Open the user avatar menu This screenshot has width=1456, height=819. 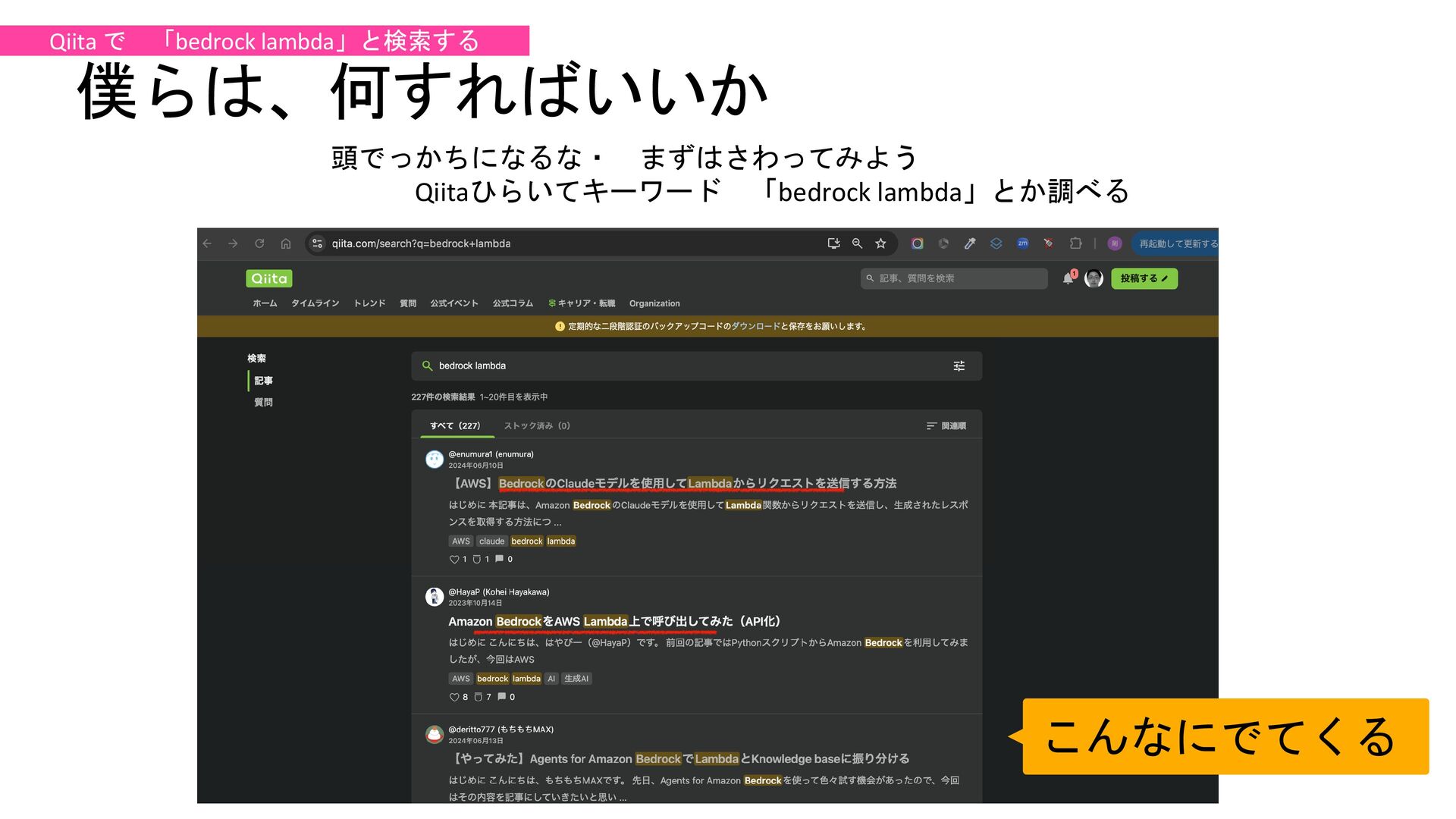point(1094,278)
